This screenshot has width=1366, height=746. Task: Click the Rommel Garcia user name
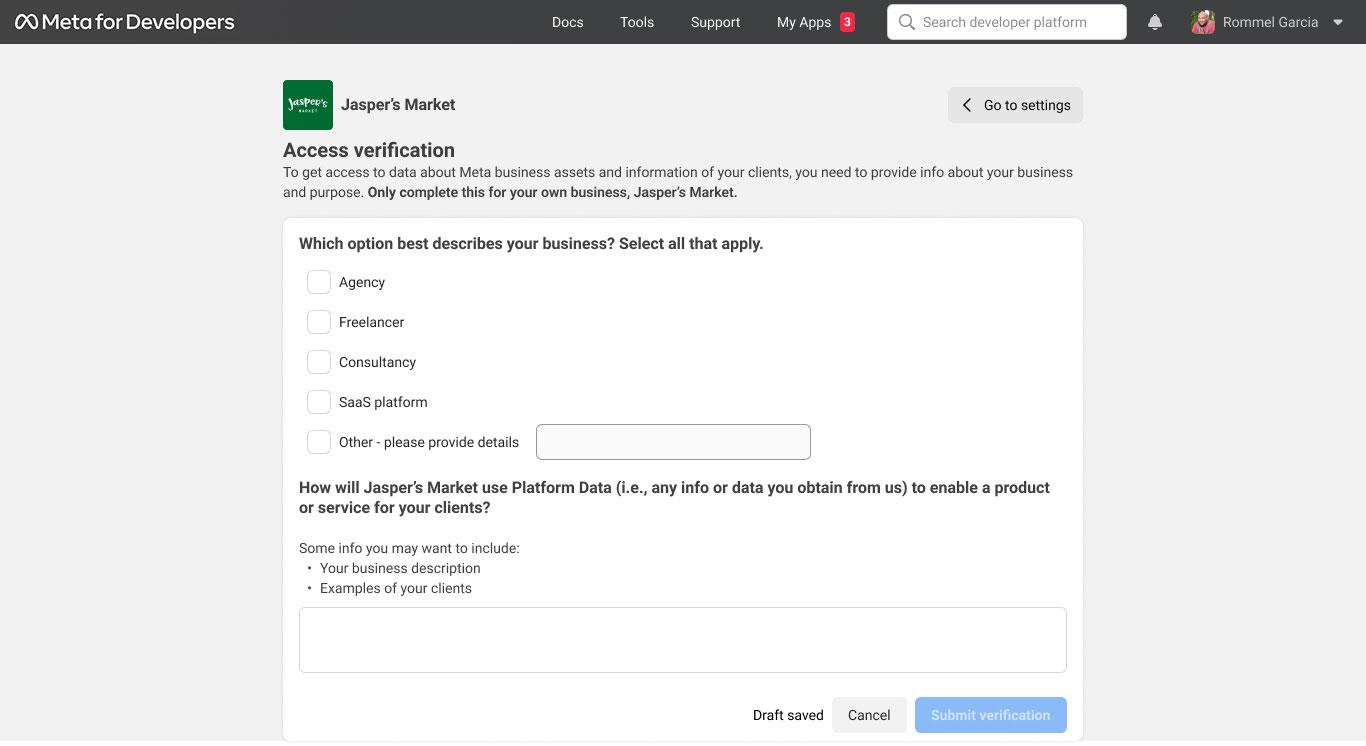1270,22
